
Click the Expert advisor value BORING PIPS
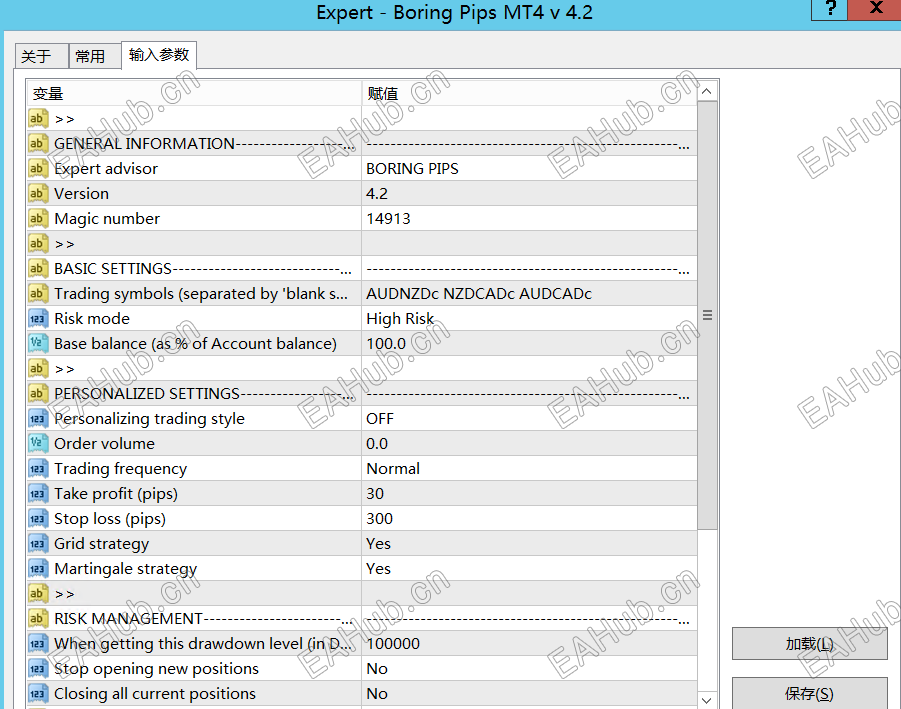click(529, 168)
